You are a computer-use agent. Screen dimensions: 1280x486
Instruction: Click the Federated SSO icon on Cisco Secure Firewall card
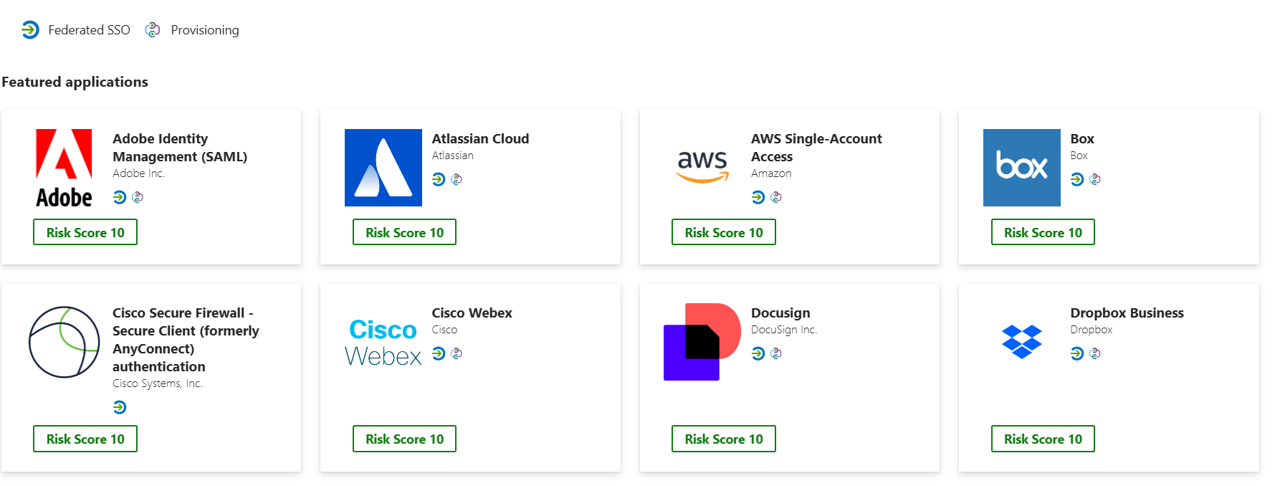pyautogui.click(x=120, y=407)
